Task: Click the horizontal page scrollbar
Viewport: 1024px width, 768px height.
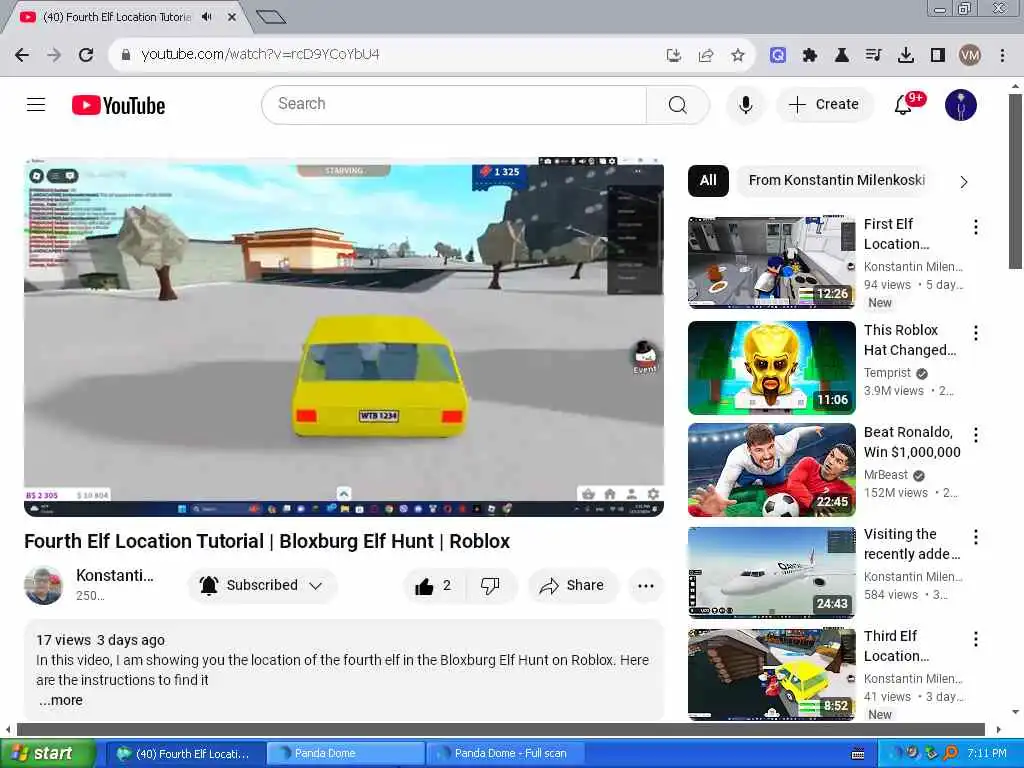Action: tap(500, 729)
